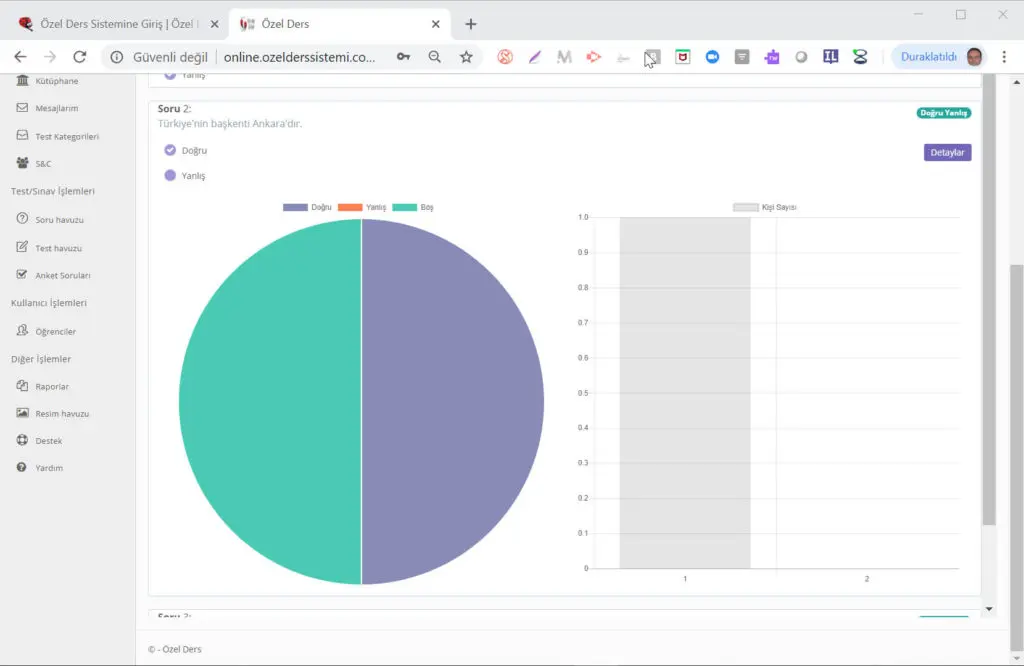Select the Doğru answer option

click(x=170, y=150)
